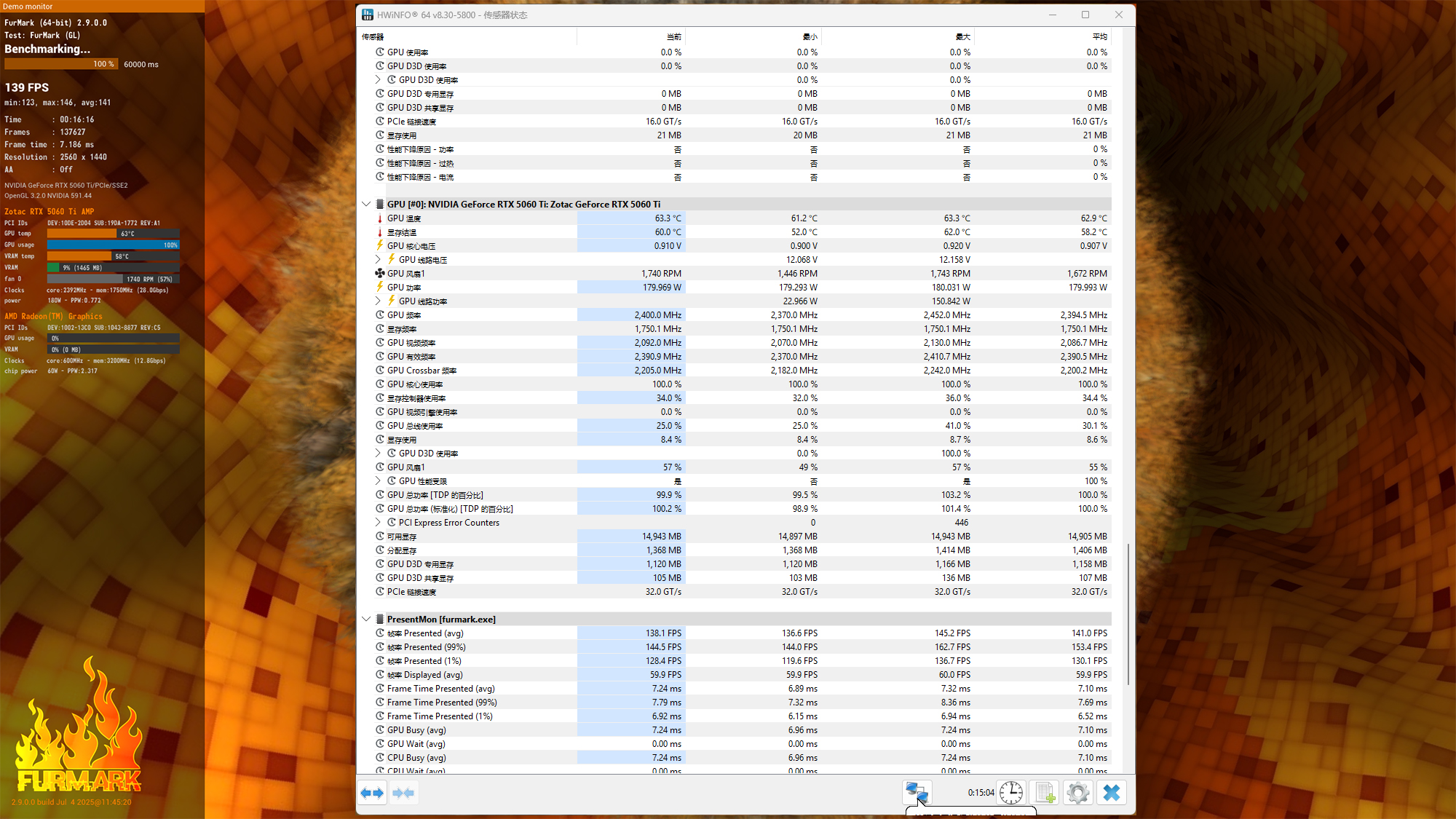
Task: Click the 传感器 column header
Action: [x=373, y=37]
